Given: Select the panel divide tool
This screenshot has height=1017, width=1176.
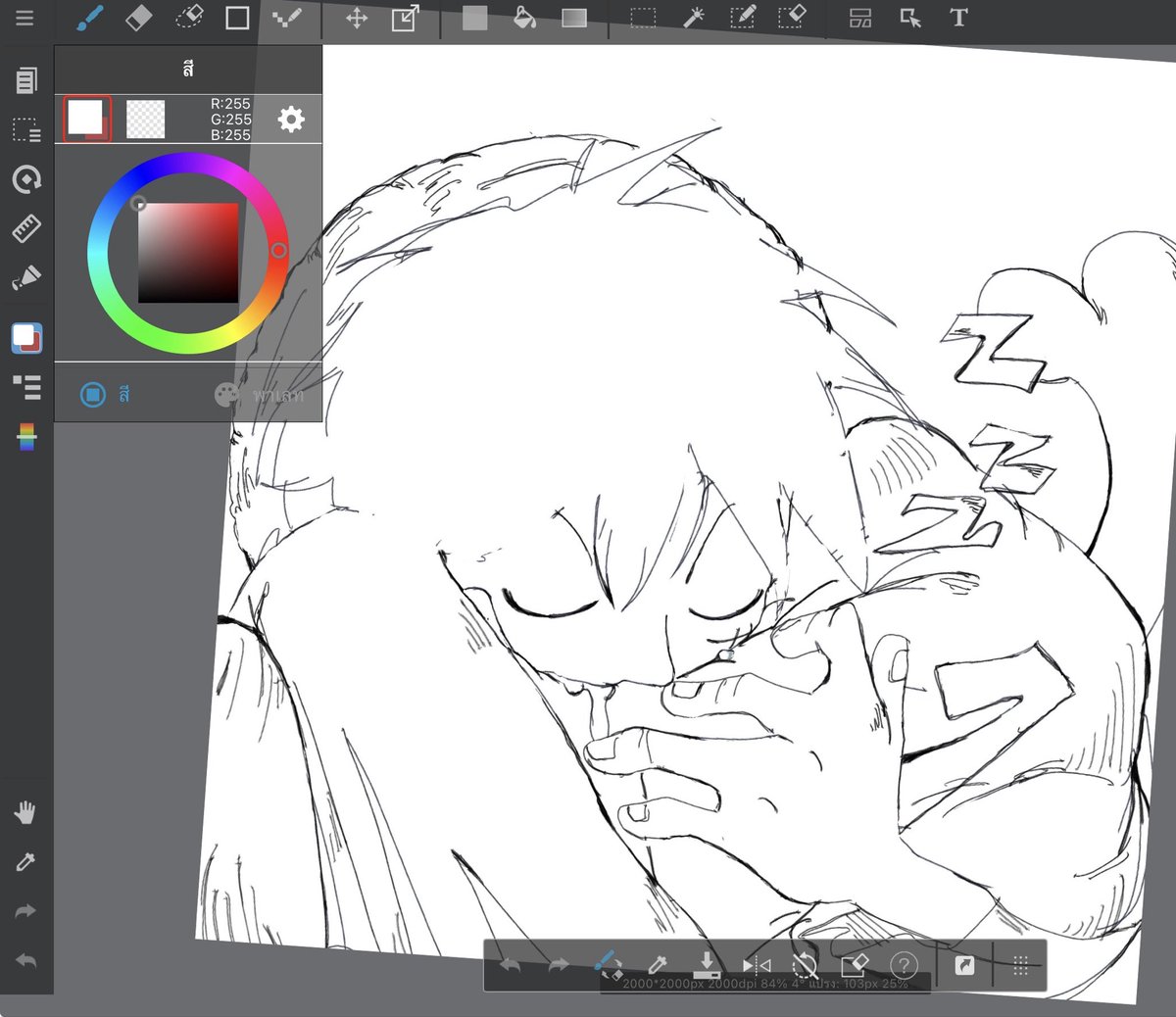Looking at the screenshot, I should click(860, 18).
